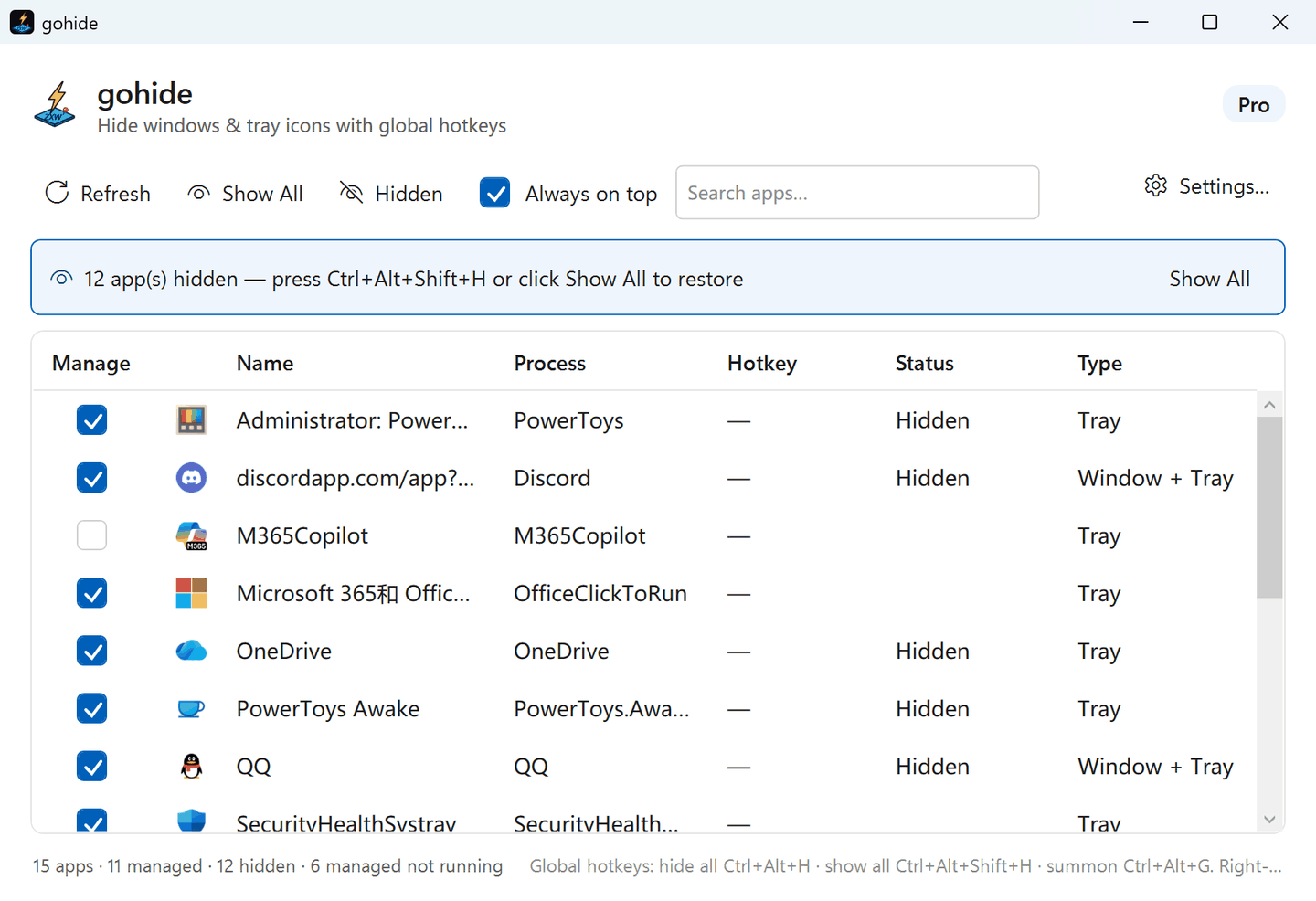Viewport: 1316px width, 901px height.
Task: Click Hotkey dash for M365Copilot row
Action: 738,536
